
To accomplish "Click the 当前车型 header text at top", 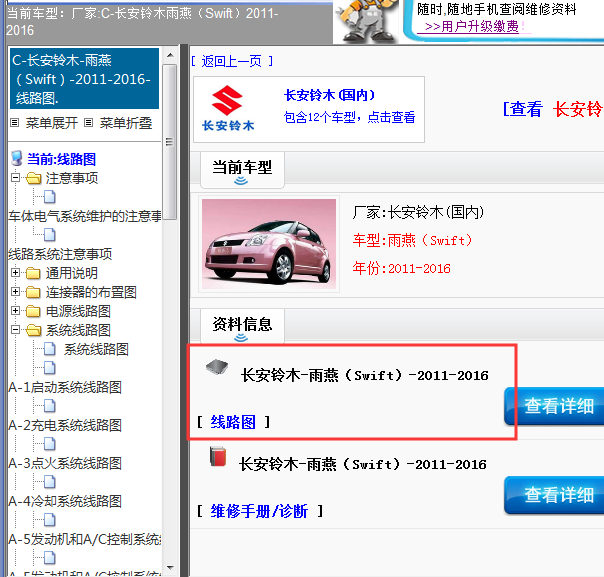I will (x=142, y=22).
